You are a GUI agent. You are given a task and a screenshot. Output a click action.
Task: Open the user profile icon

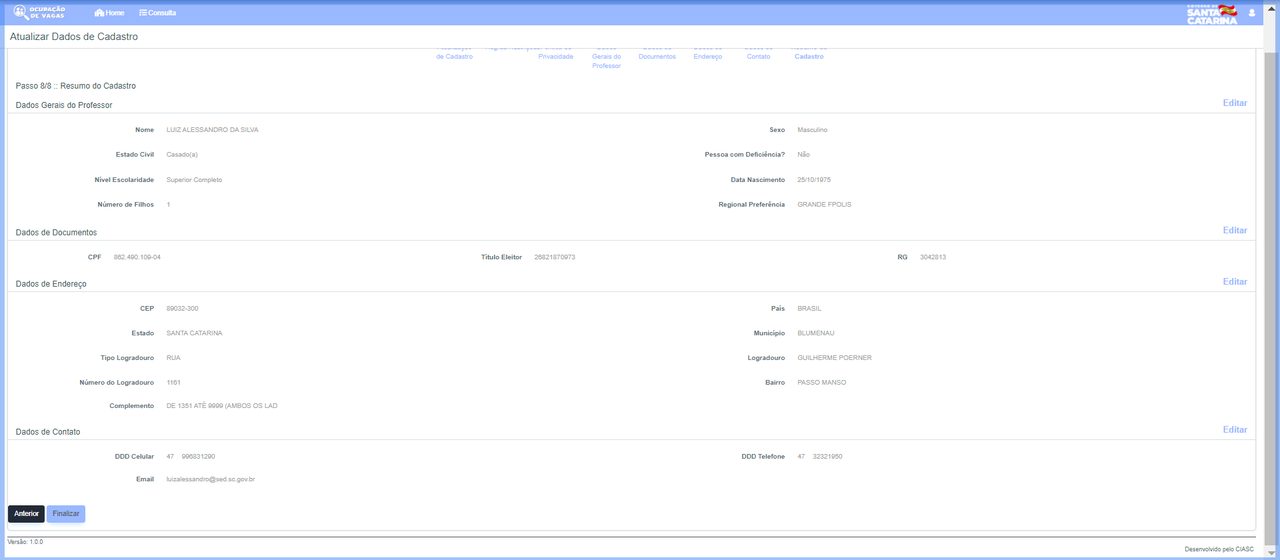pyautogui.click(x=1252, y=13)
